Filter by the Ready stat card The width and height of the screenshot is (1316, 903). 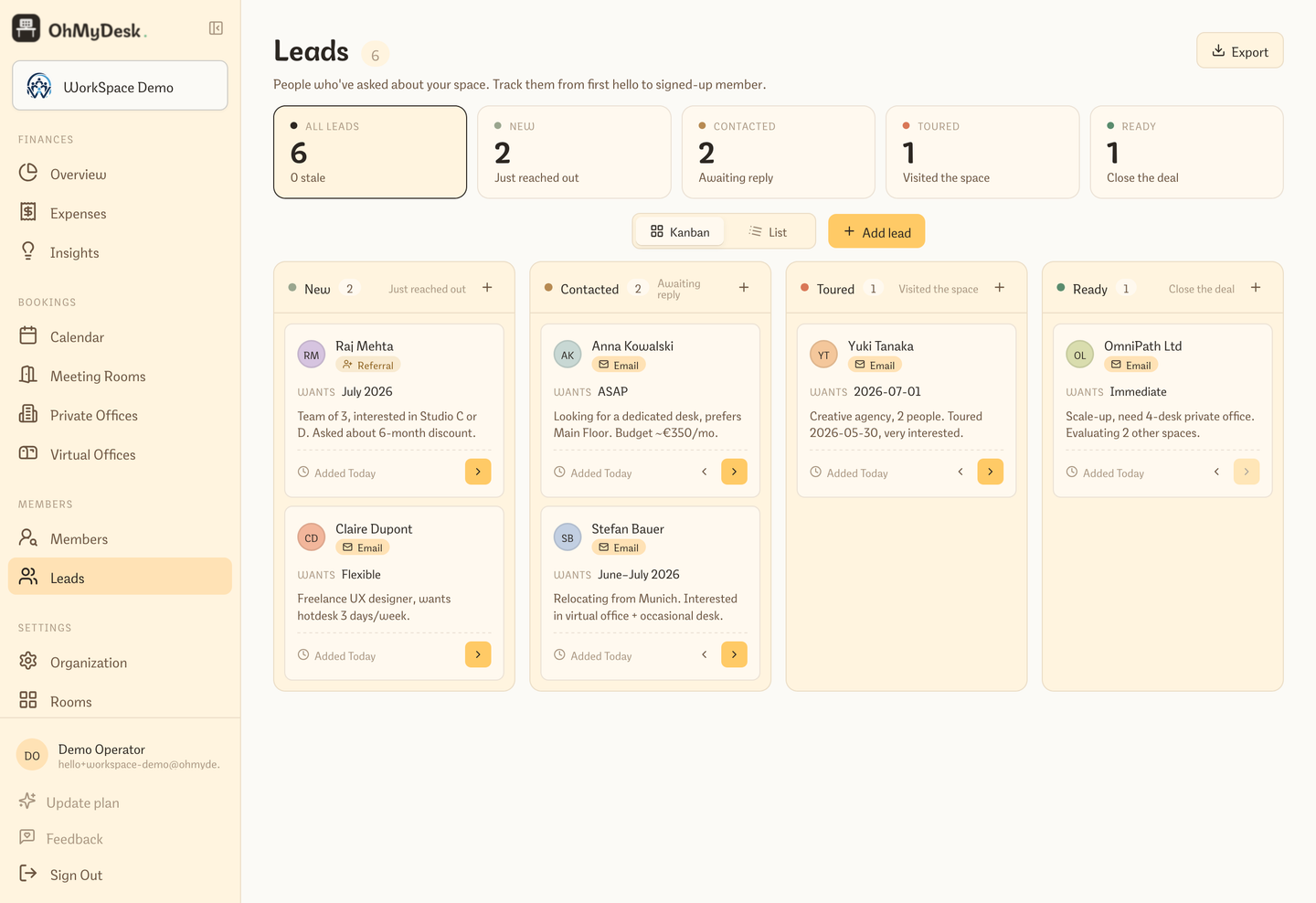click(x=1186, y=152)
